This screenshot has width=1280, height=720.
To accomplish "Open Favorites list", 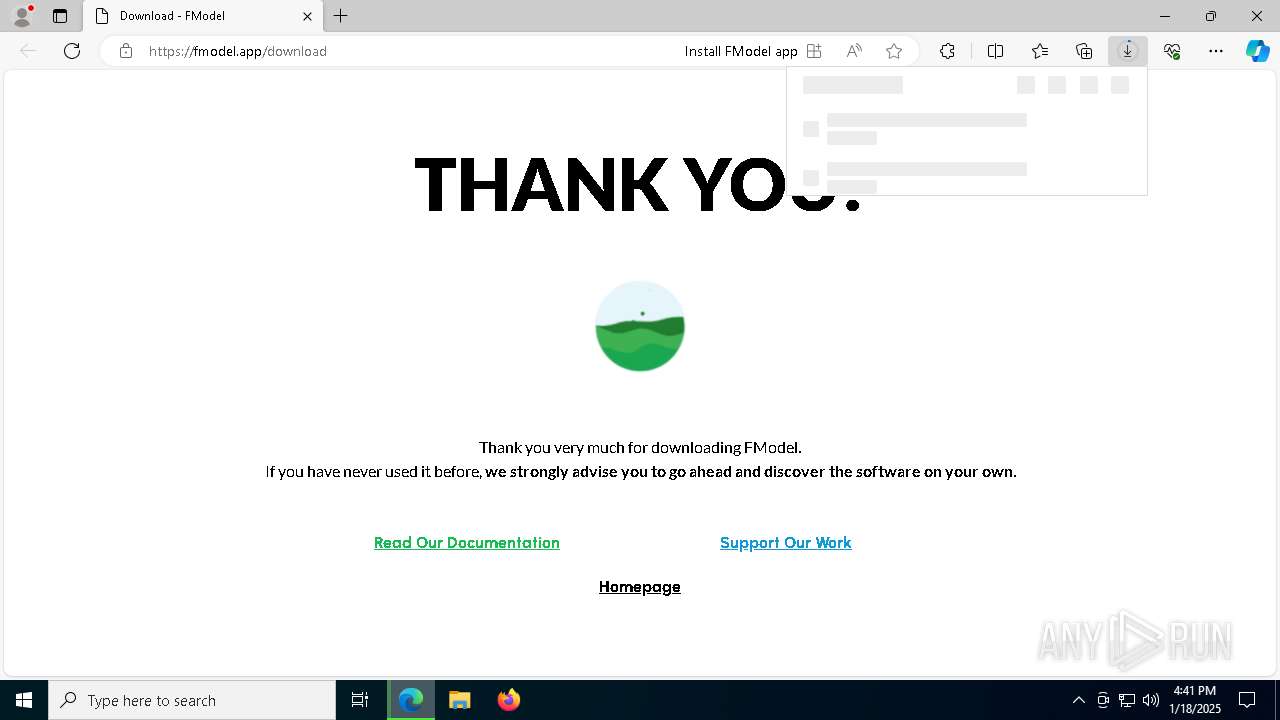I will (1040, 51).
